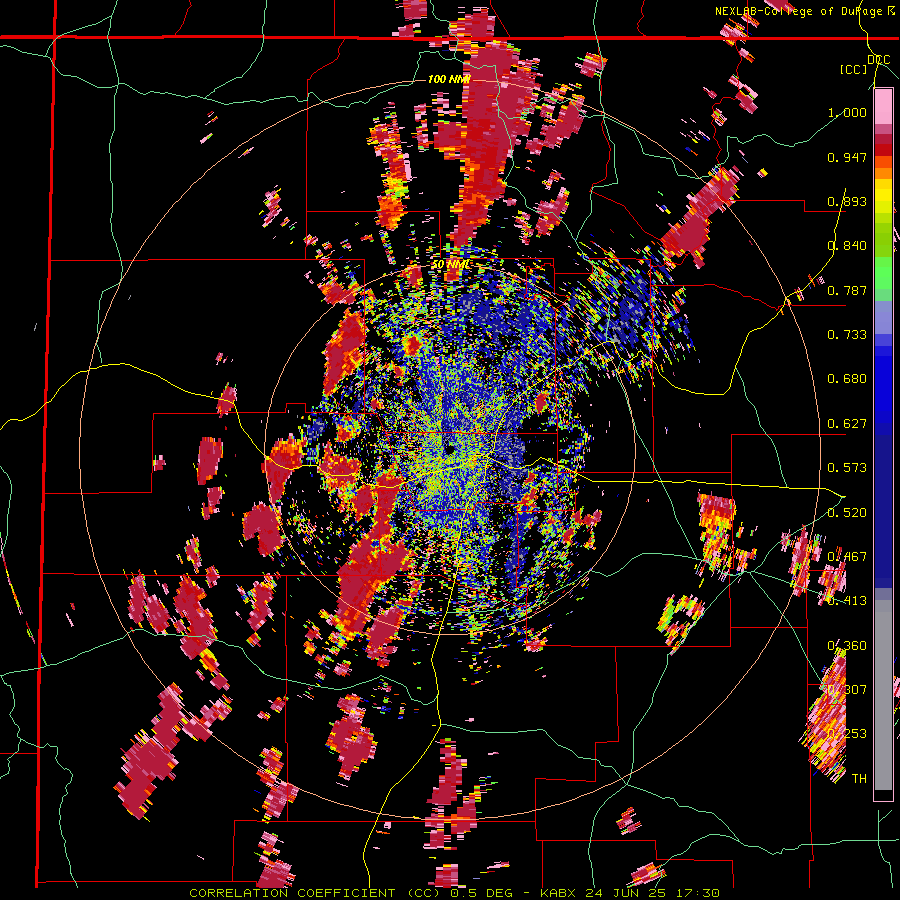
Task: Select the 0.733 scale value
Action: (x=847, y=335)
